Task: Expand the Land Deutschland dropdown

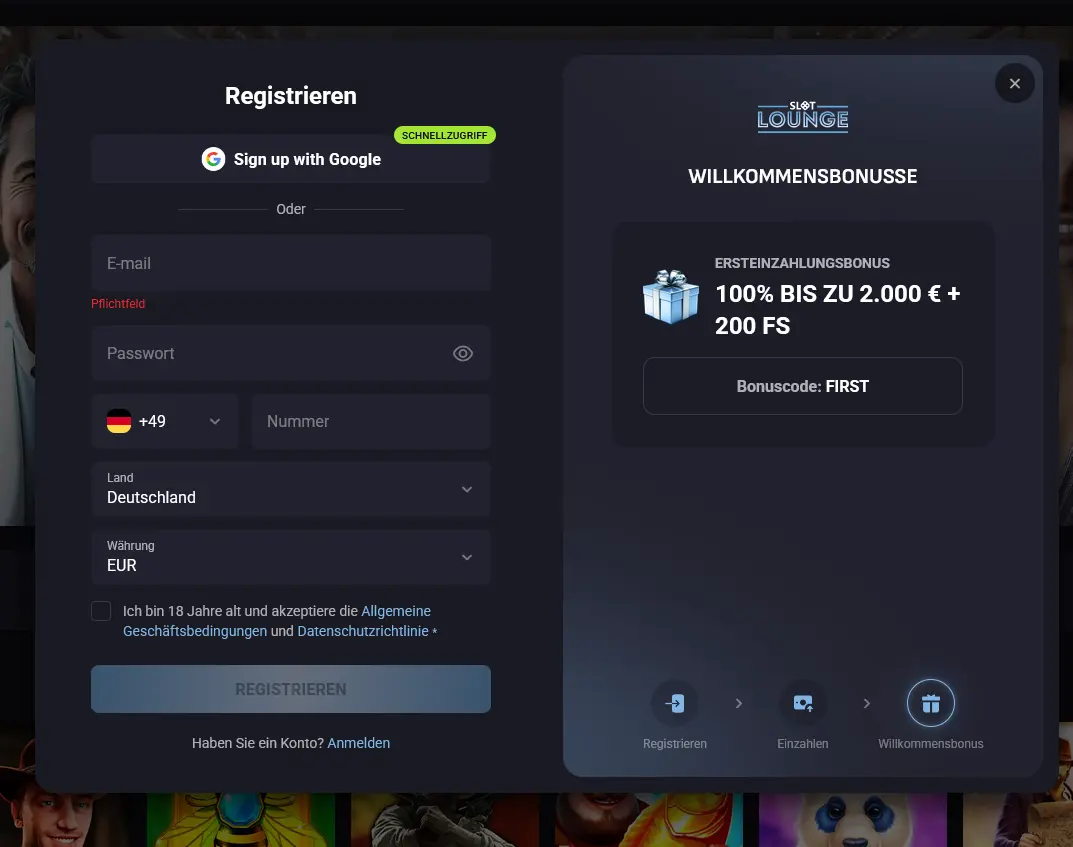Action: (291, 489)
